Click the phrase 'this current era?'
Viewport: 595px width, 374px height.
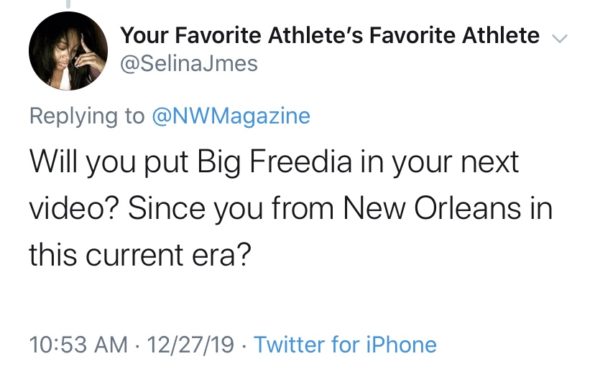coord(140,255)
